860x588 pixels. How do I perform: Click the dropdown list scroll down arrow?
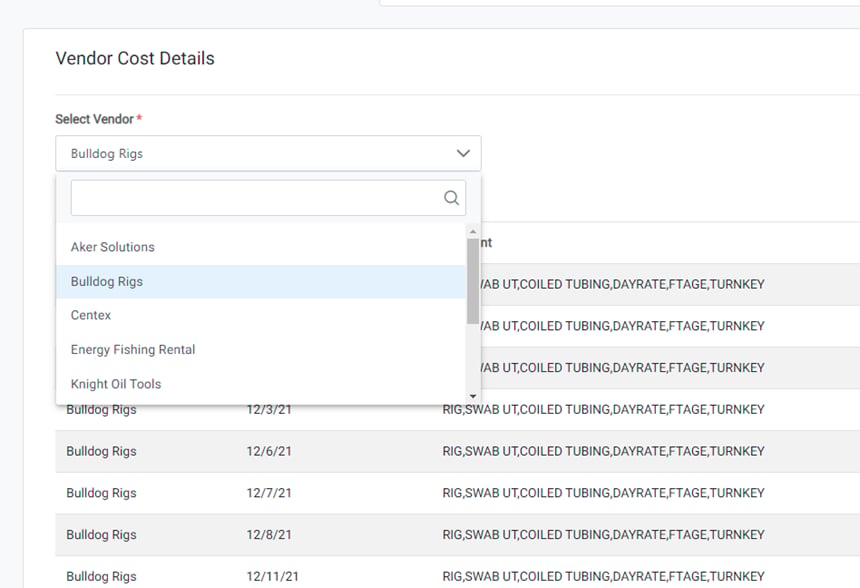click(473, 396)
